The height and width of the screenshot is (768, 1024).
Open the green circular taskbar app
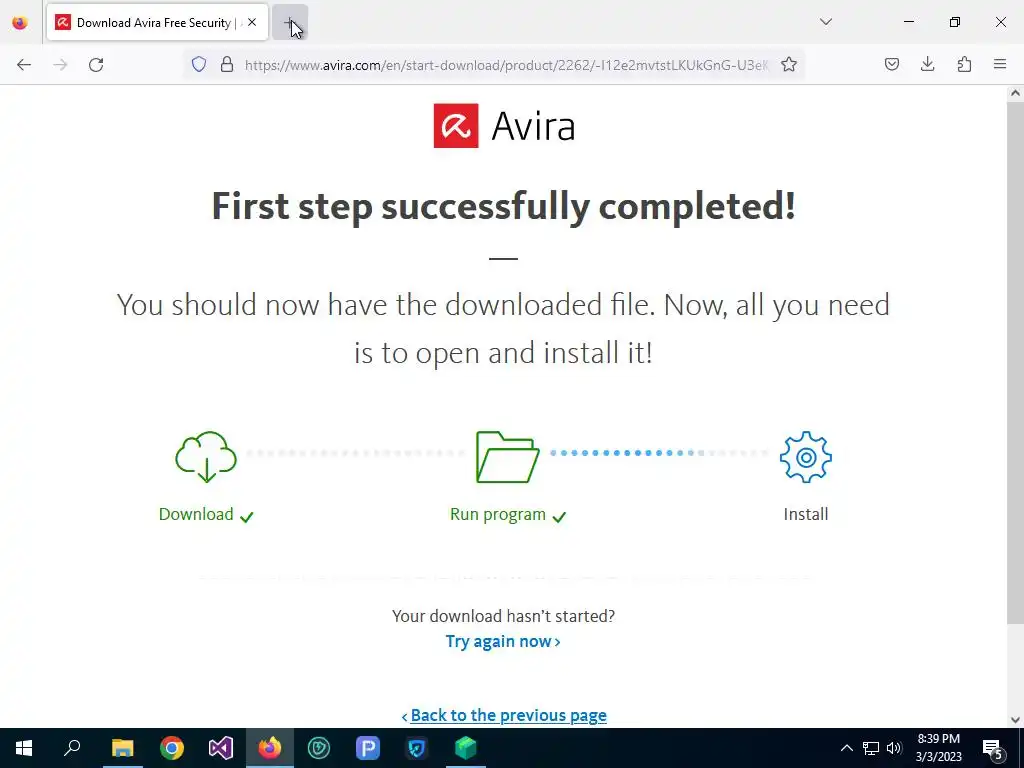tap(319, 748)
